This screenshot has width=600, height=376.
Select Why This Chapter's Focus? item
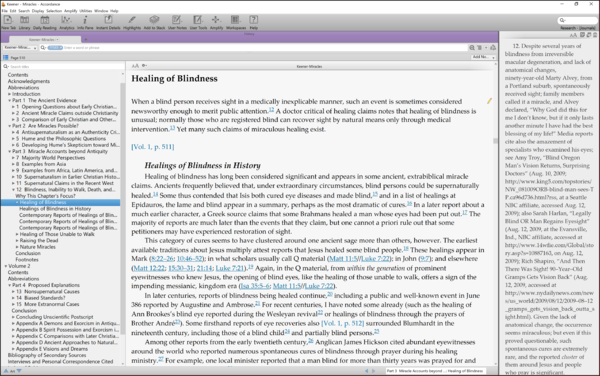click(x=45, y=196)
